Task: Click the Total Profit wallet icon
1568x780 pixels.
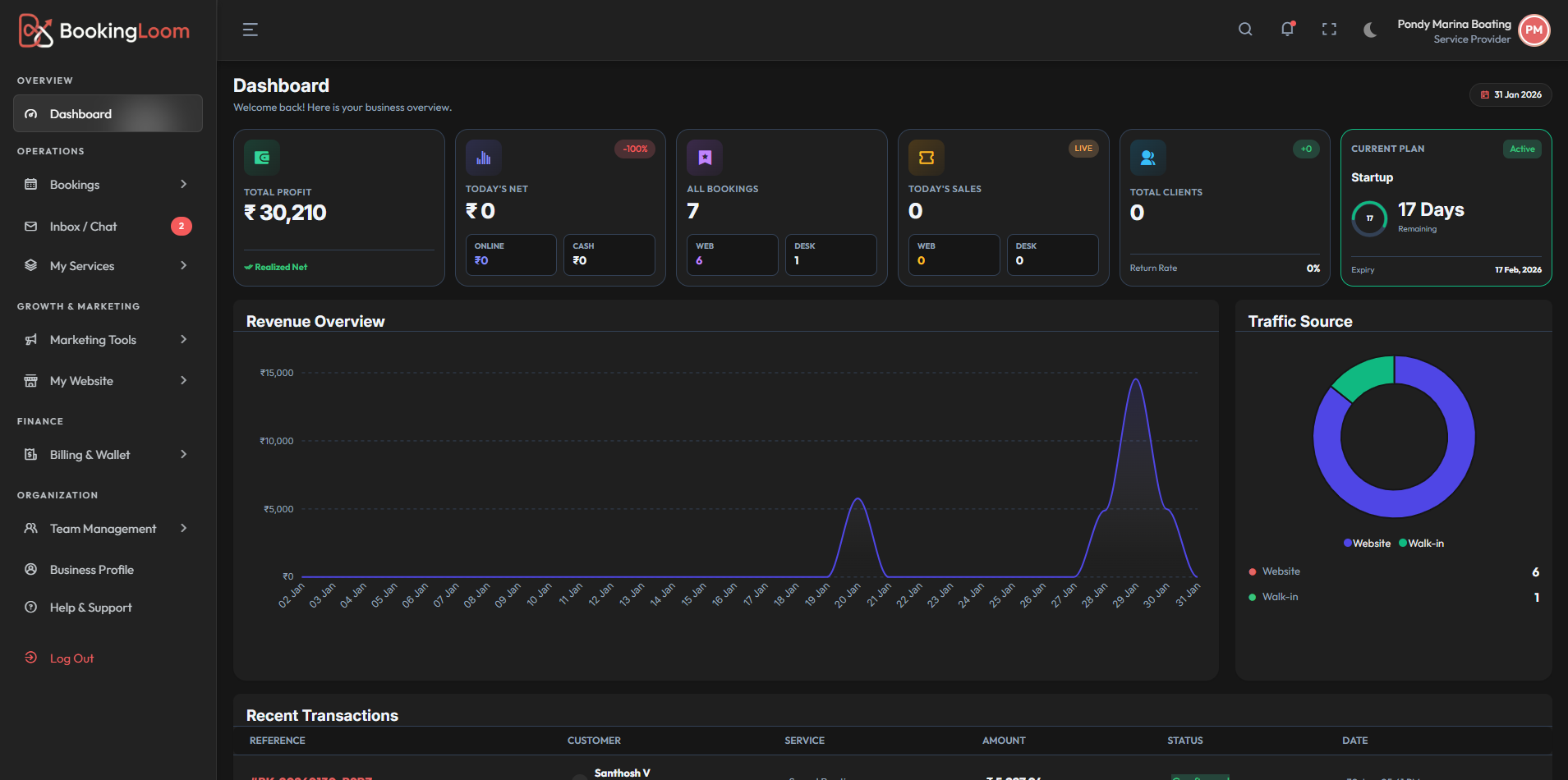Action: coord(262,158)
